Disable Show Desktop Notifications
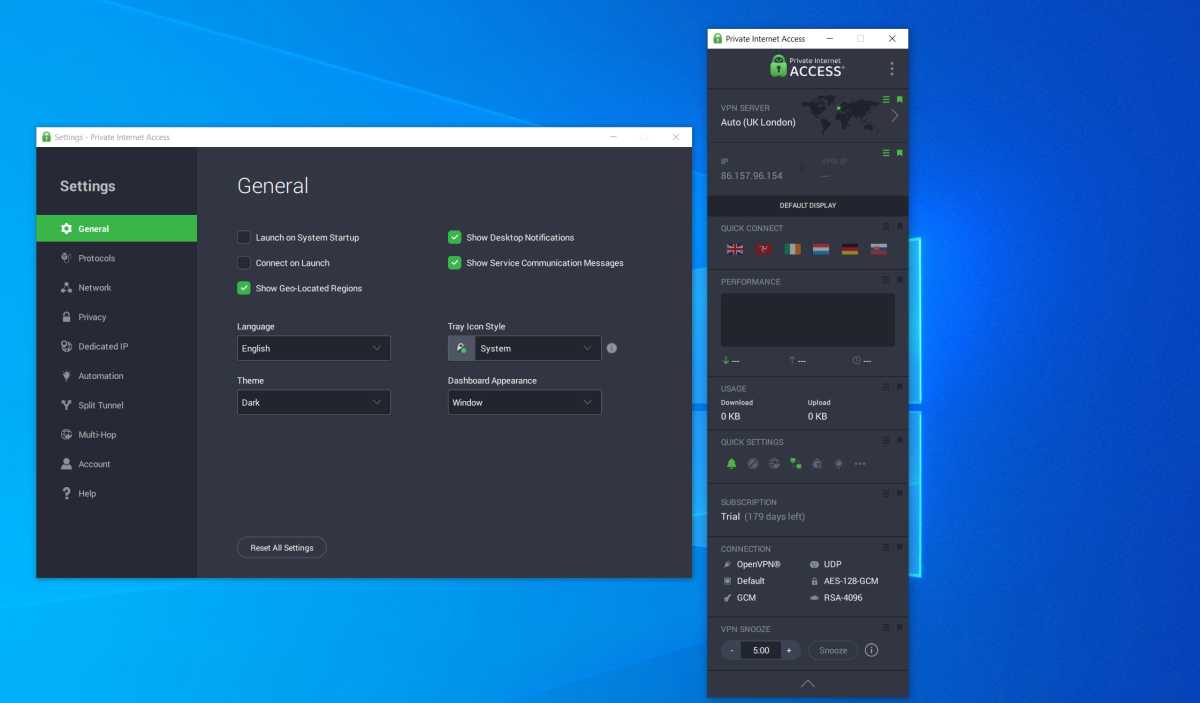 pyautogui.click(x=455, y=237)
